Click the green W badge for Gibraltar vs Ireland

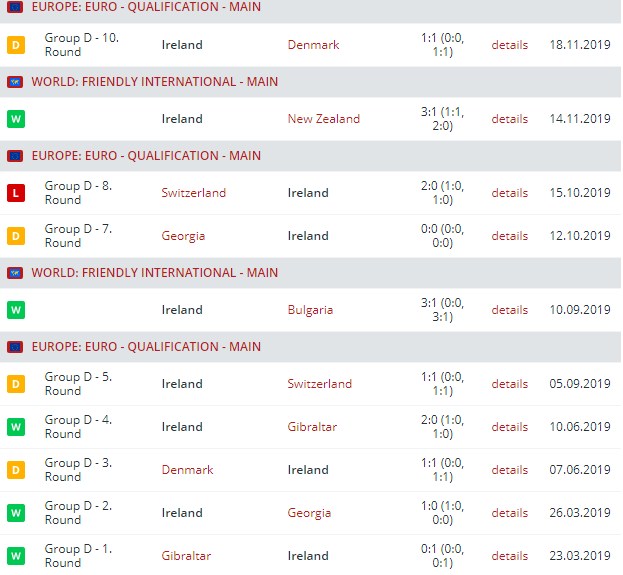pos(16,556)
